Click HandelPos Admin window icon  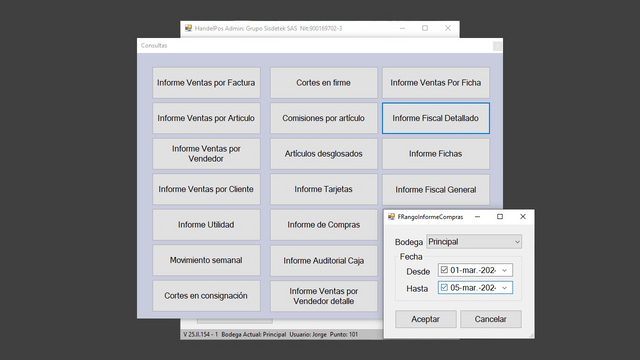coord(188,28)
